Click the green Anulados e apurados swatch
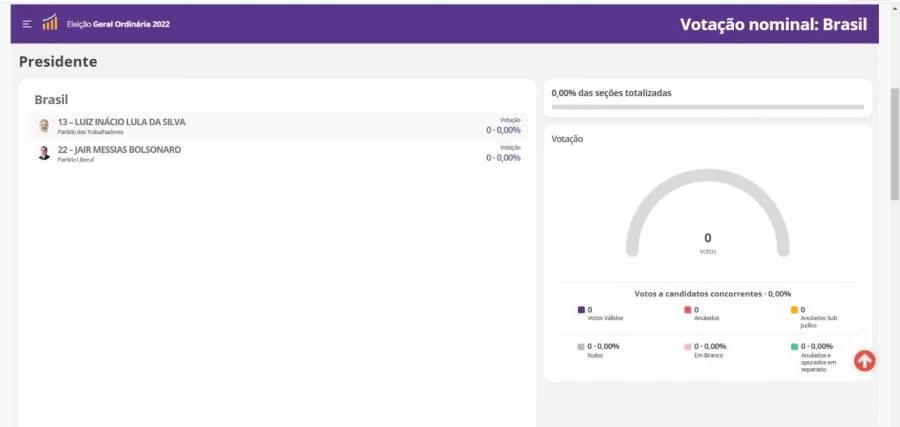Viewport: 900px width, 427px height. point(794,346)
